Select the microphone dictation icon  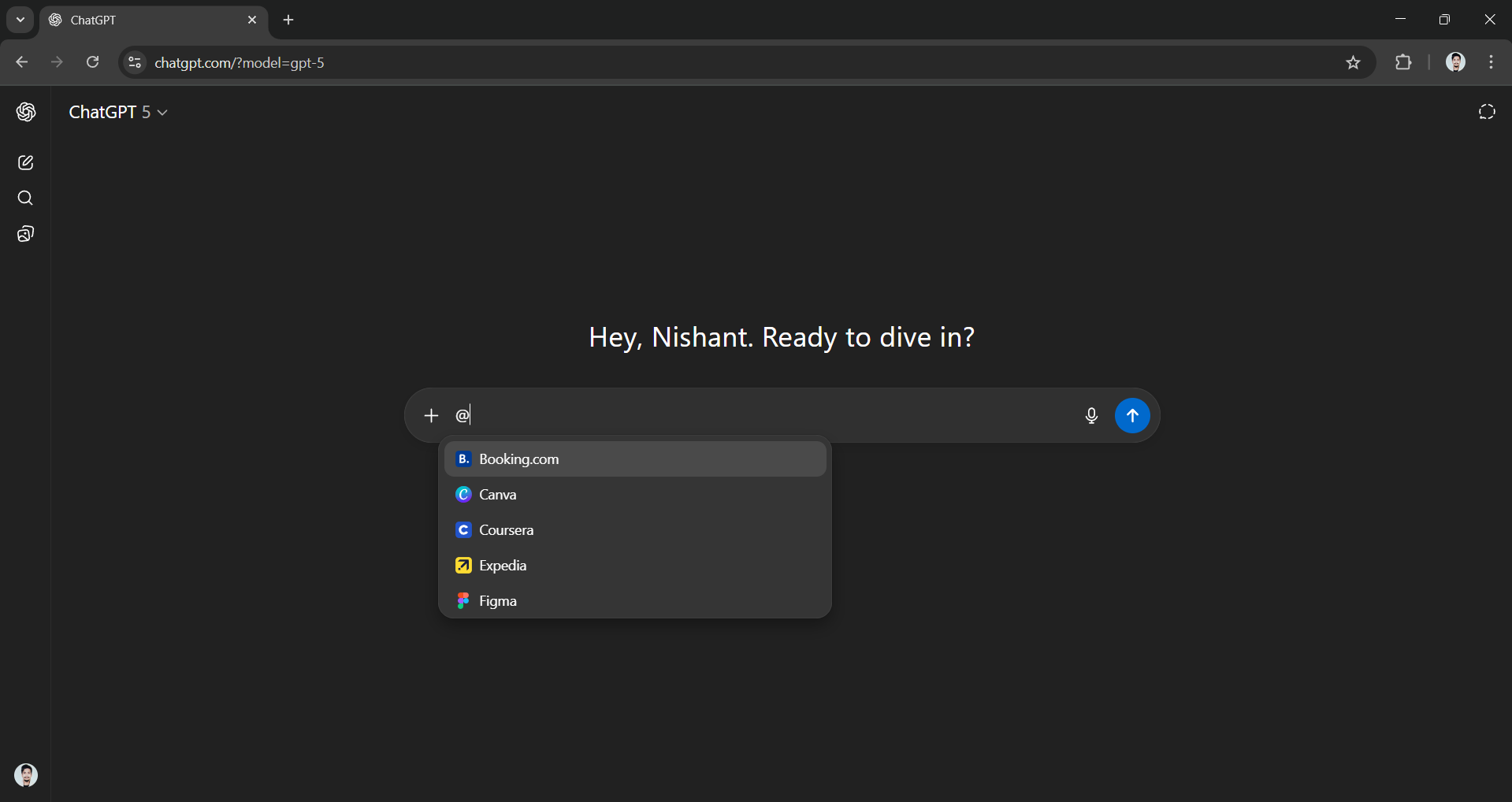(1090, 415)
